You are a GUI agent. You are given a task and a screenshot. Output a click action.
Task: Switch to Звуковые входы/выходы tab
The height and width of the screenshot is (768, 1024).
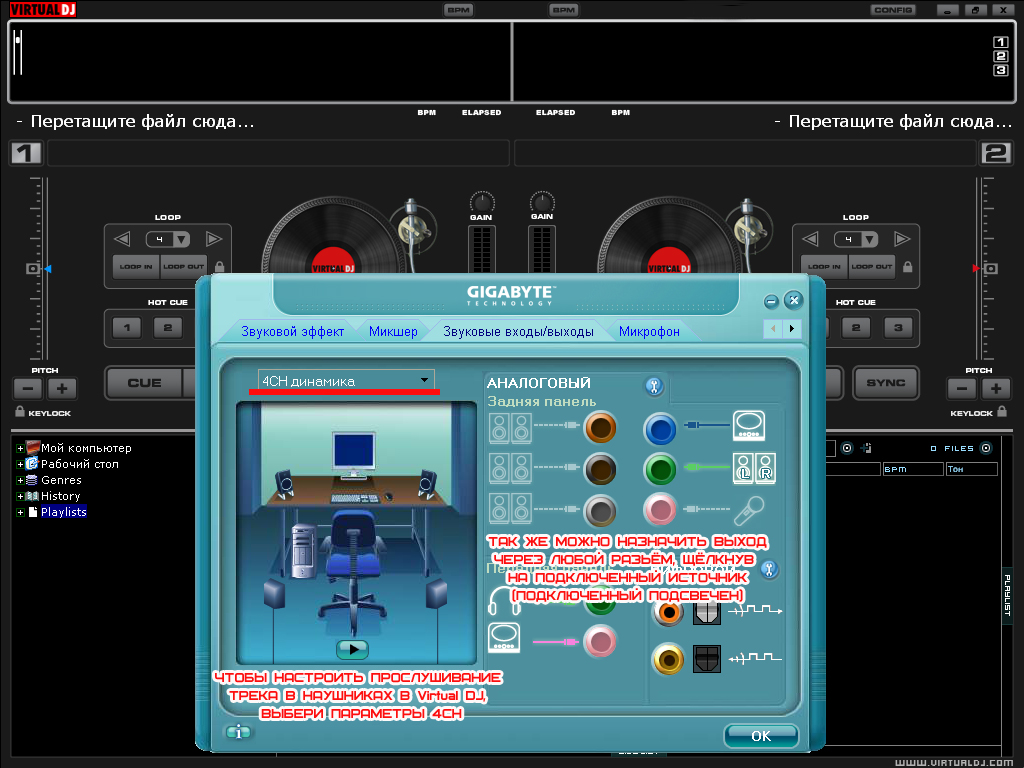(x=518, y=331)
